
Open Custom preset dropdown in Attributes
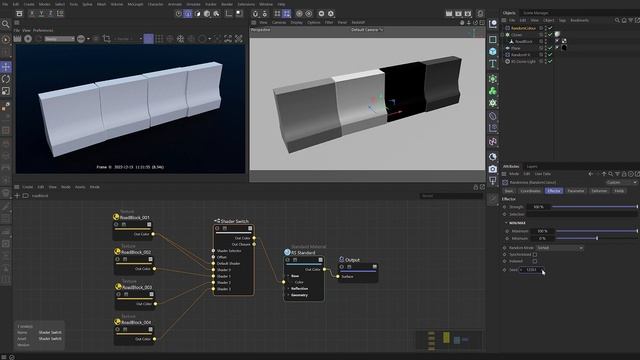[621, 182]
